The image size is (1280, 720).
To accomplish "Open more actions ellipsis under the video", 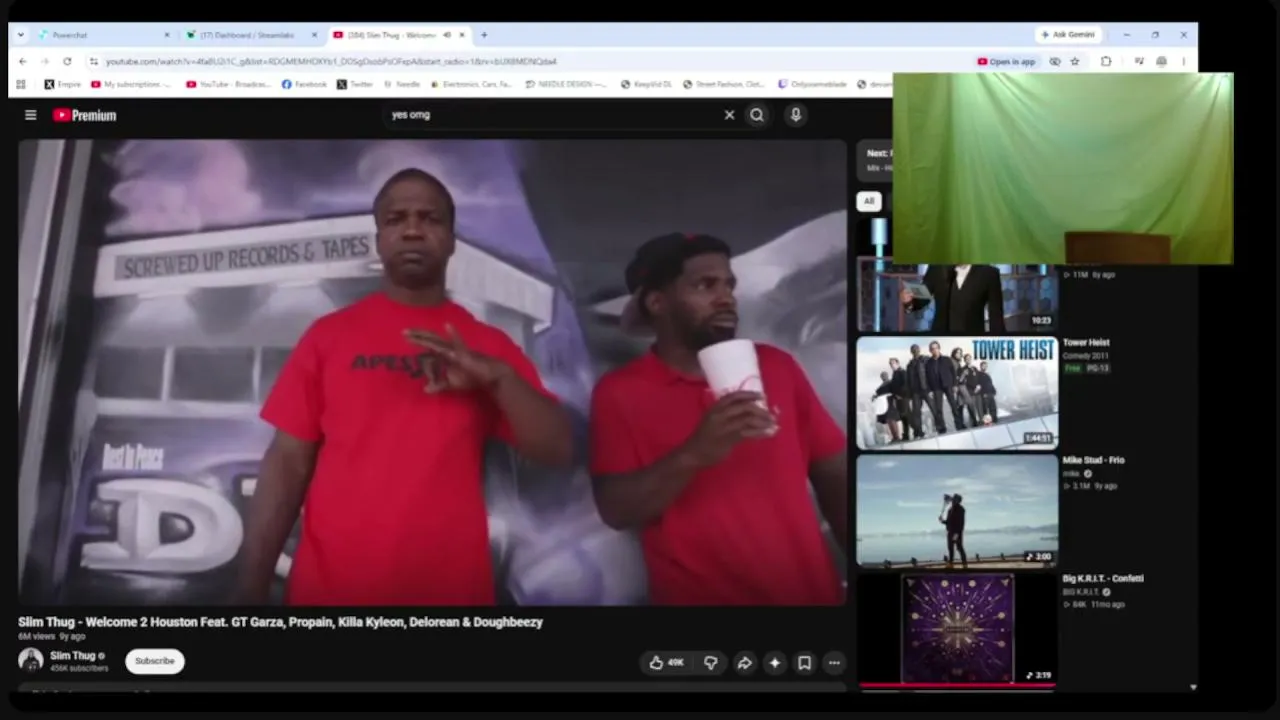I will (x=834, y=662).
